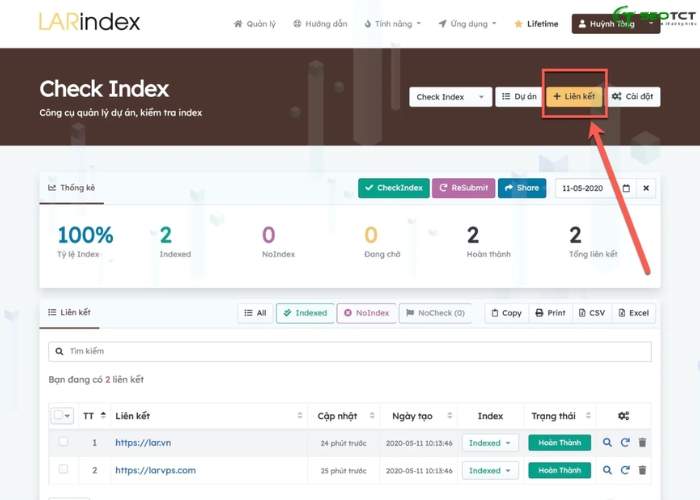Print the link table
Viewport: 700px width, 500px height.
tap(550, 313)
